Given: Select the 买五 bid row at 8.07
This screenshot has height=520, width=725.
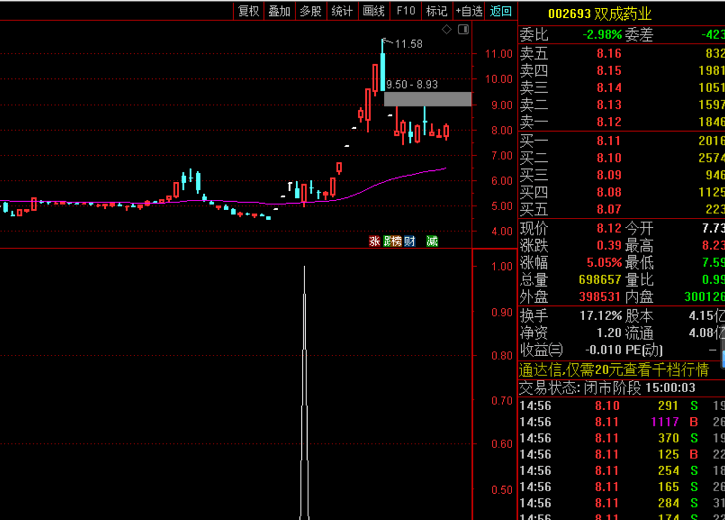Looking at the screenshot, I should [621, 209].
